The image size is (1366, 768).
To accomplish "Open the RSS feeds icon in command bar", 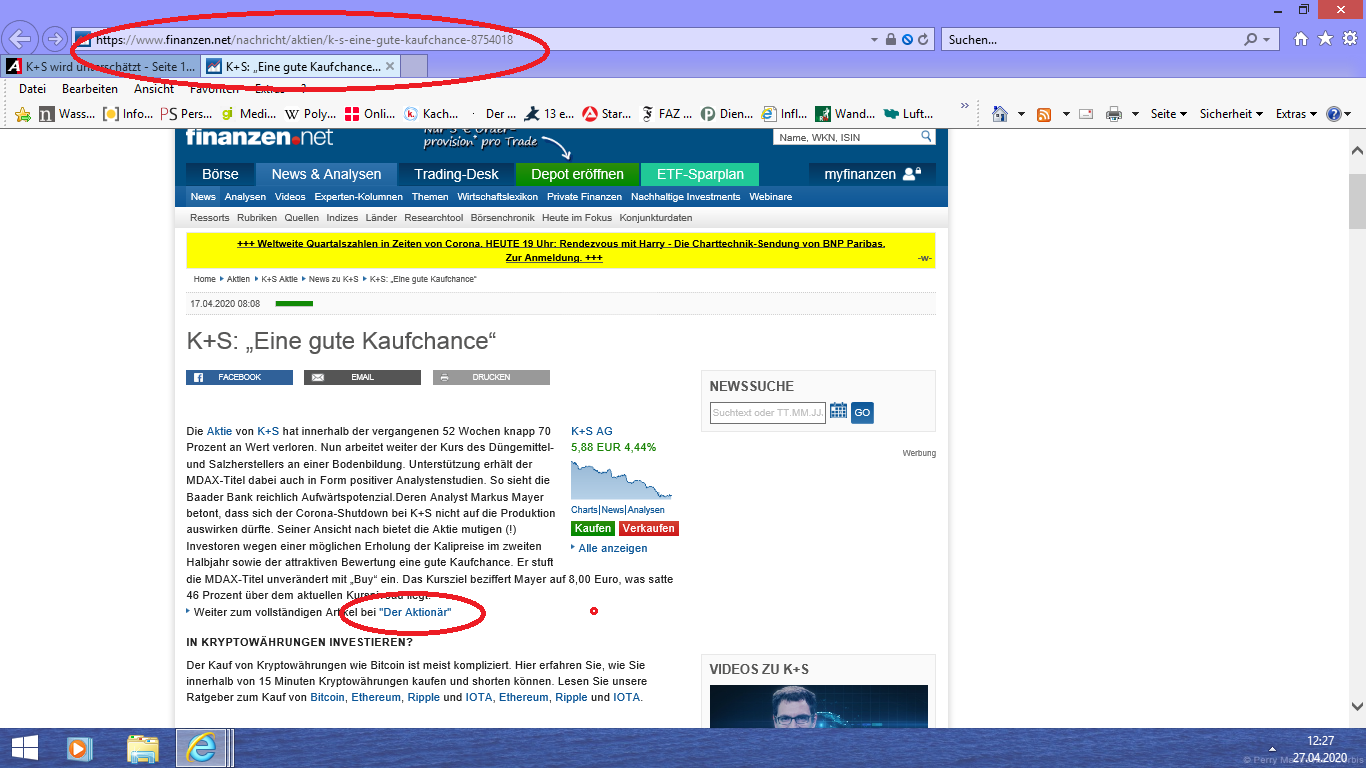I will point(1044,114).
